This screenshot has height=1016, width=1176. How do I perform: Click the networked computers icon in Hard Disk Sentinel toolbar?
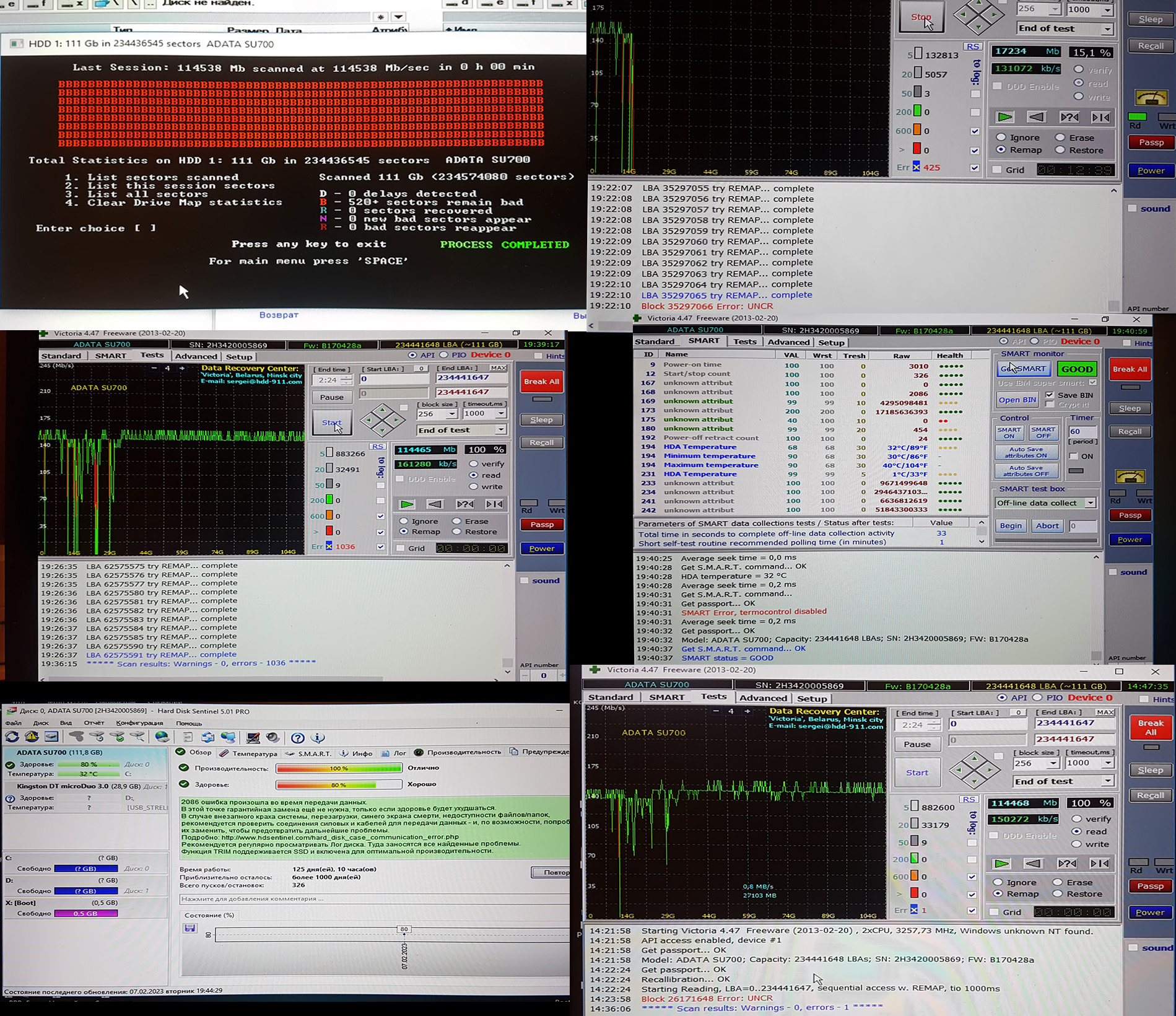229,737
